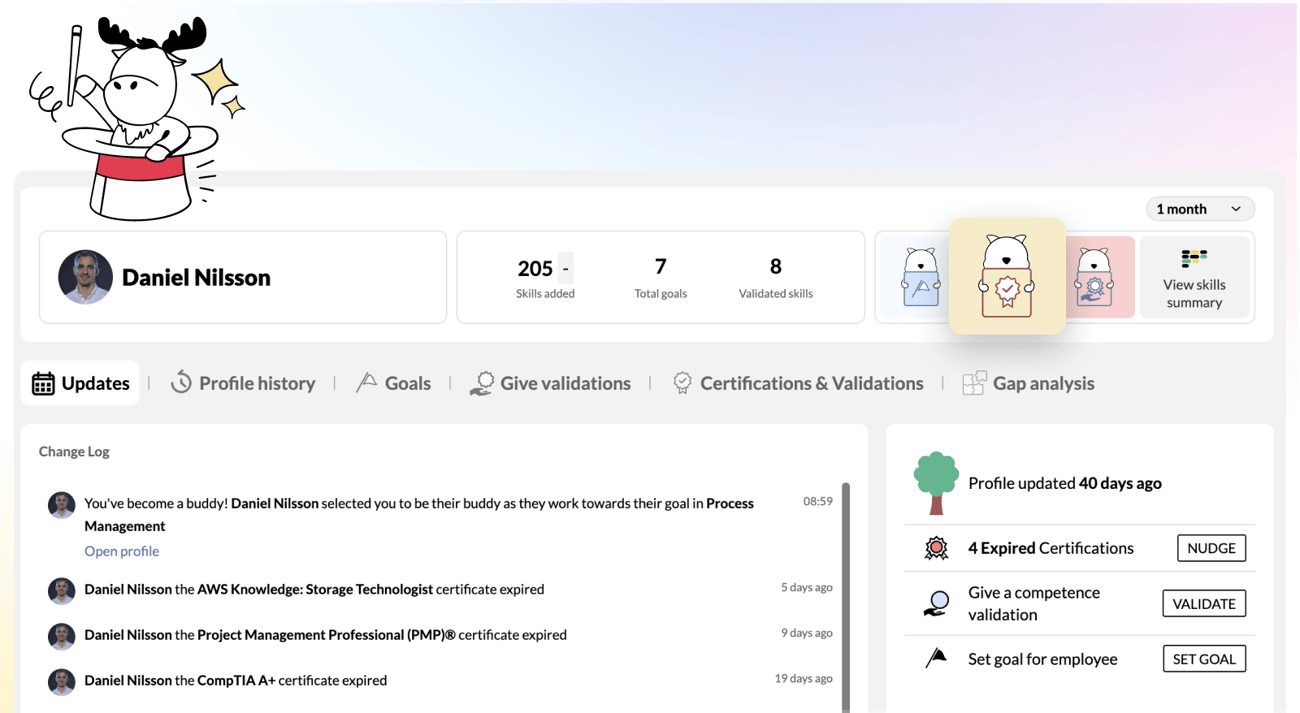This screenshot has height=713, width=1300.
Task: Click the competence validation hand icon
Action: point(936,603)
